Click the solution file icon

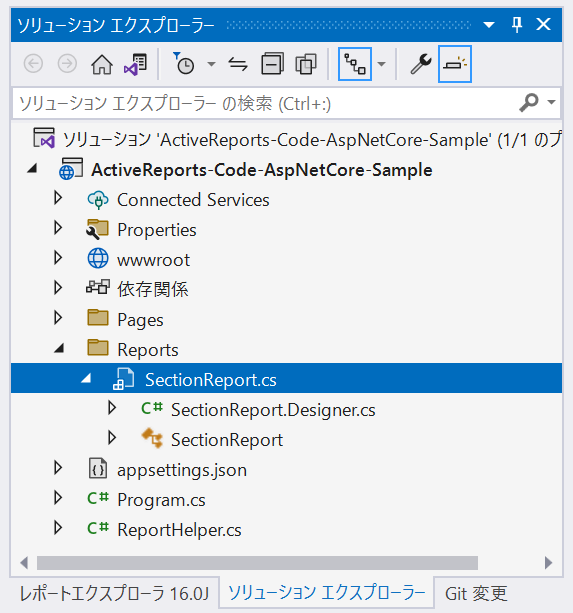[44, 138]
